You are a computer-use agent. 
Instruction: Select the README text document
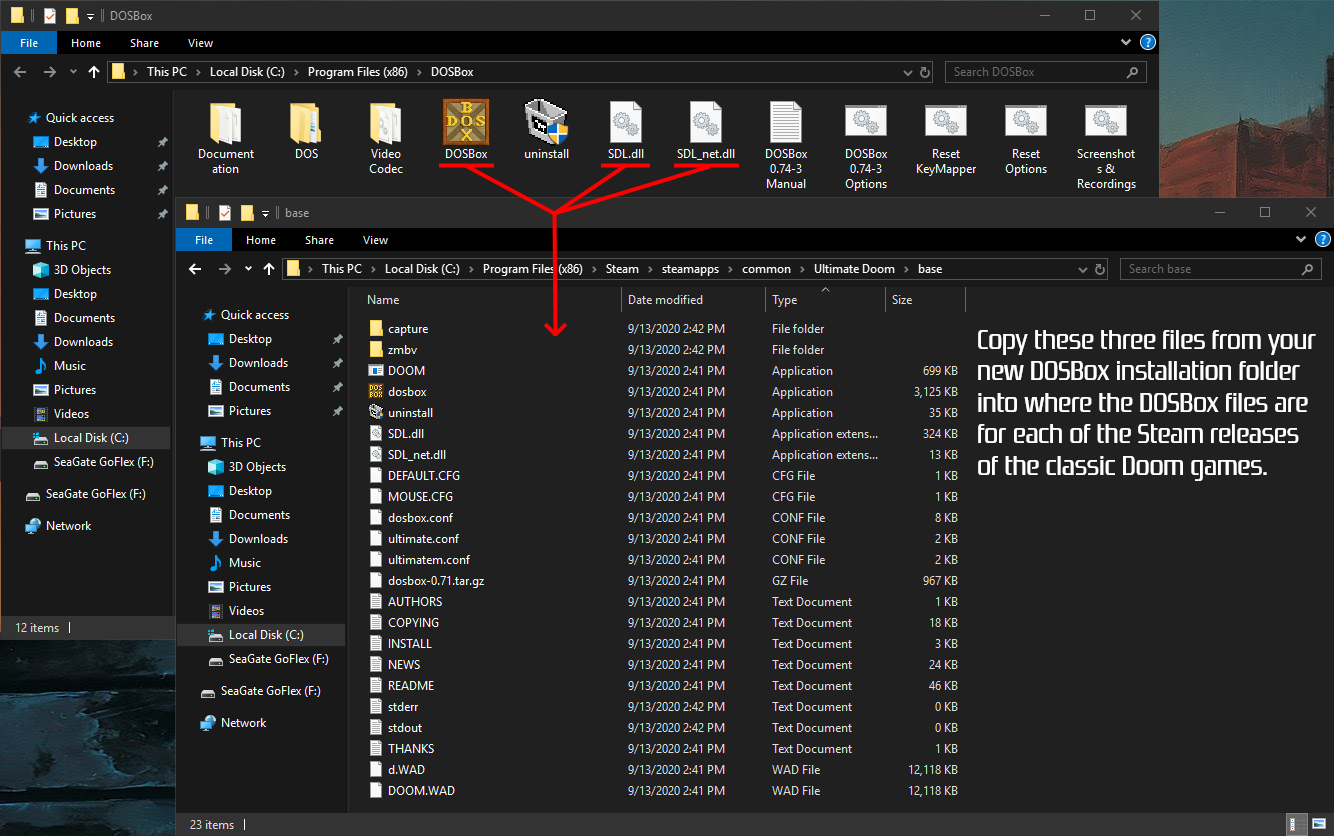411,686
